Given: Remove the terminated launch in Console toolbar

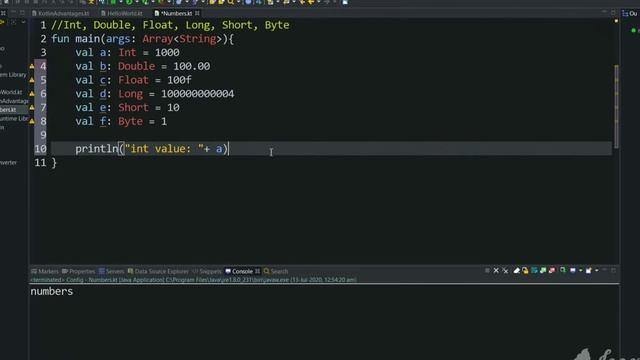Looking at the screenshot, I should coord(496,270).
